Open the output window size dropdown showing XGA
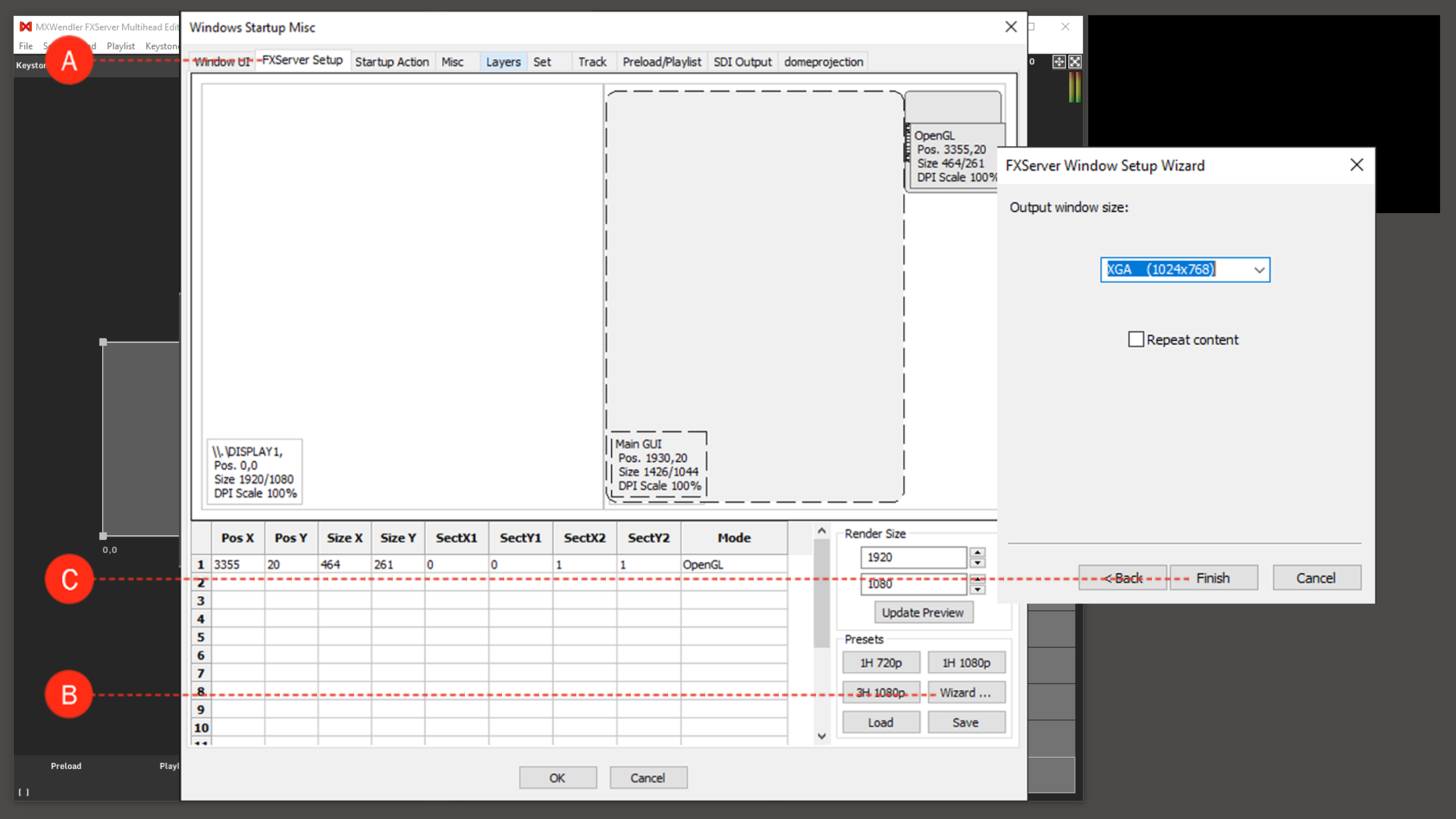 1259,269
